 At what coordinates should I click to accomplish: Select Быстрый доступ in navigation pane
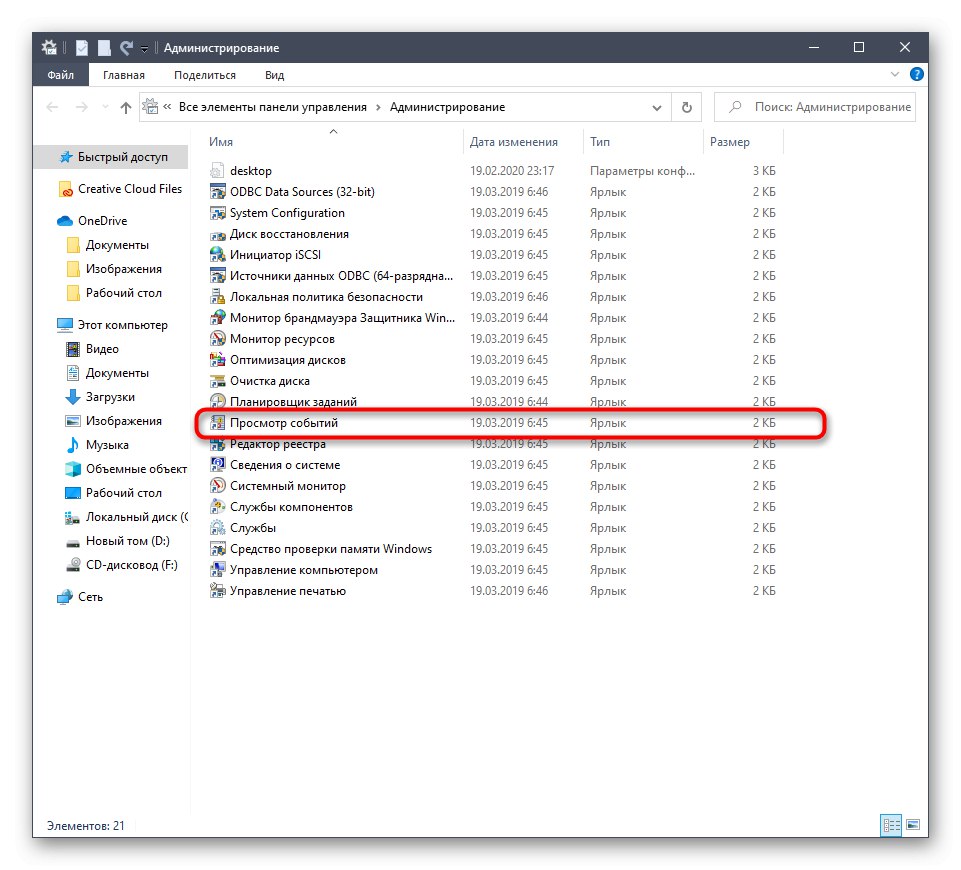(111, 157)
